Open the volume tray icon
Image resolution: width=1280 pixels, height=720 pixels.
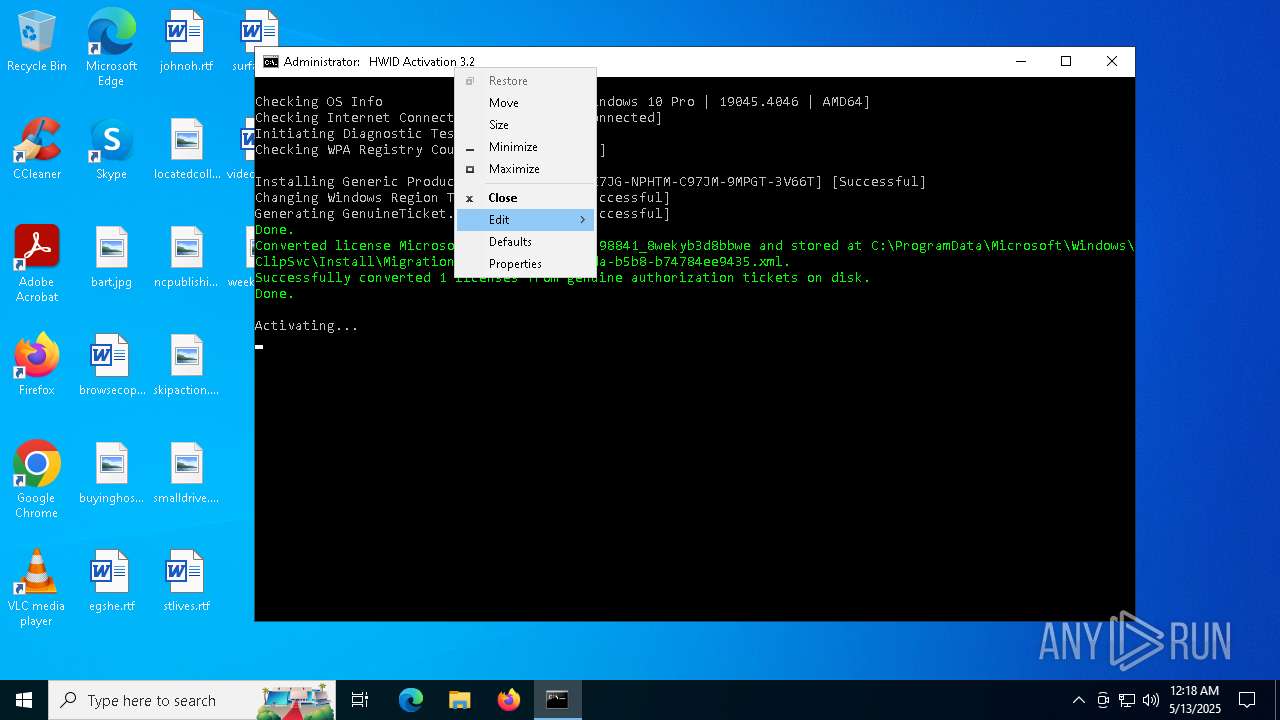pyautogui.click(x=1150, y=700)
